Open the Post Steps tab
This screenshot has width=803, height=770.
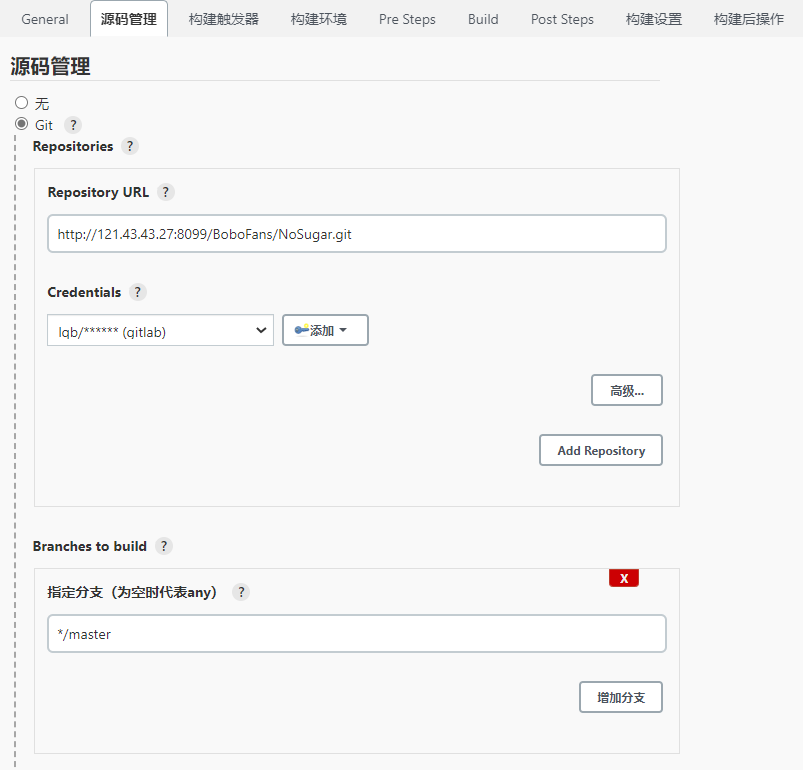coord(562,19)
